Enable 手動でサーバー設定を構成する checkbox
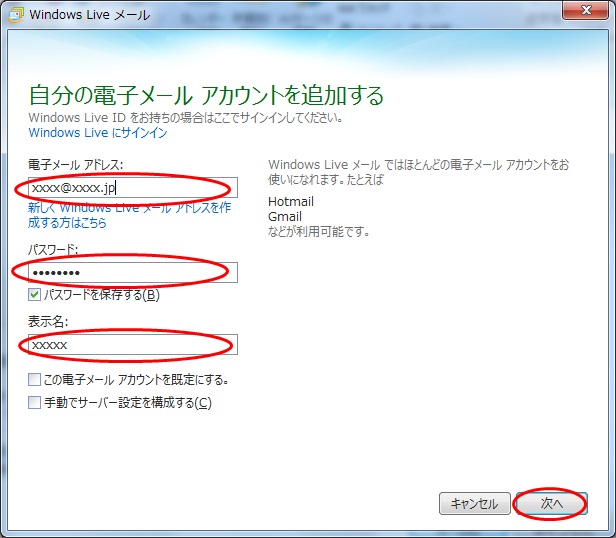The image size is (616, 538). coord(34,402)
